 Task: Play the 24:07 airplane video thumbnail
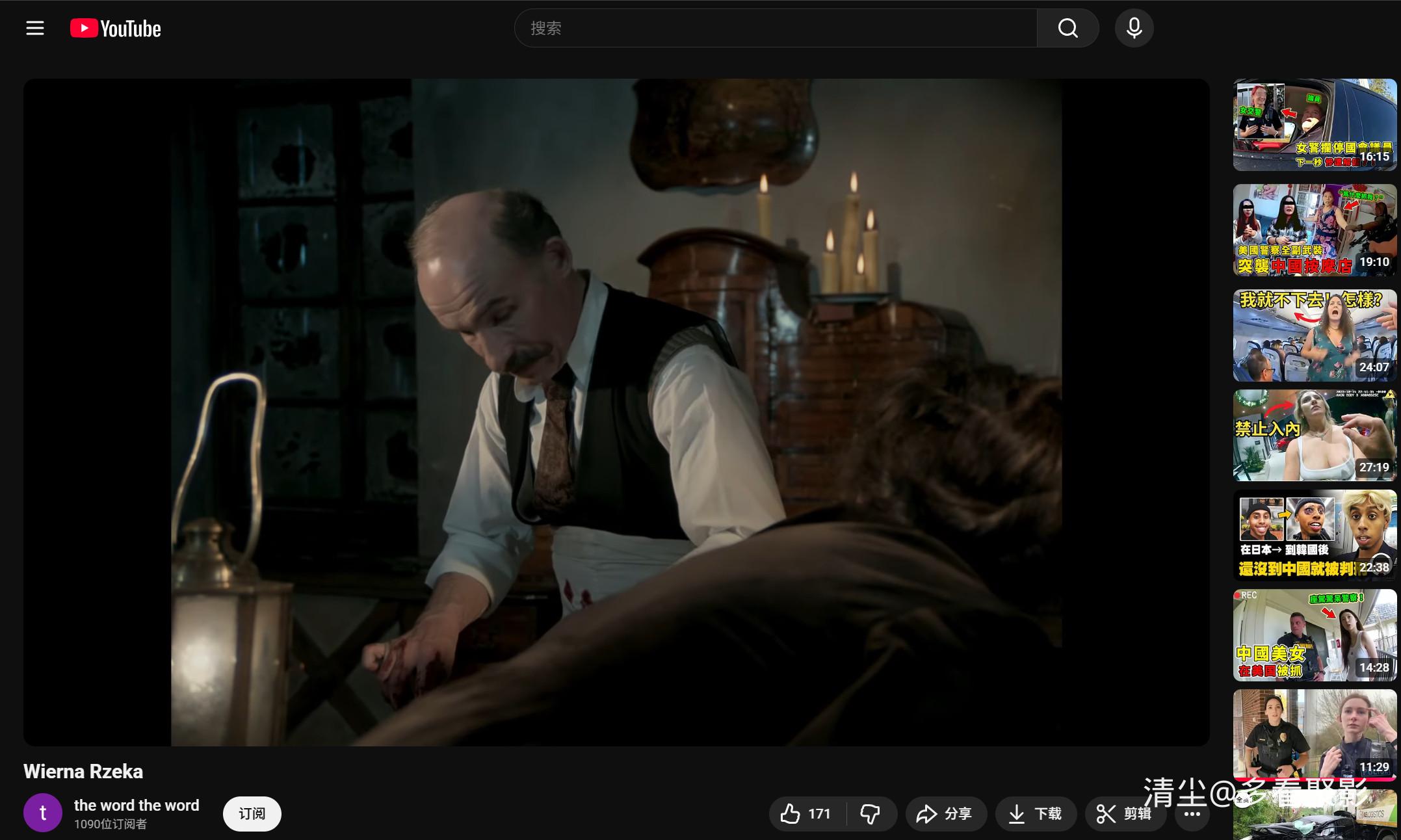1314,335
